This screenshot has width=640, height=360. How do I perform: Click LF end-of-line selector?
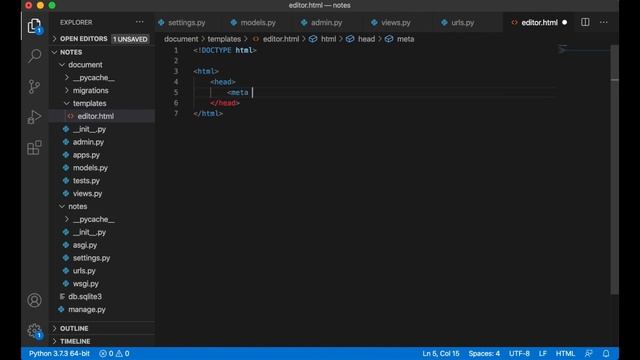tap(542, 353)
